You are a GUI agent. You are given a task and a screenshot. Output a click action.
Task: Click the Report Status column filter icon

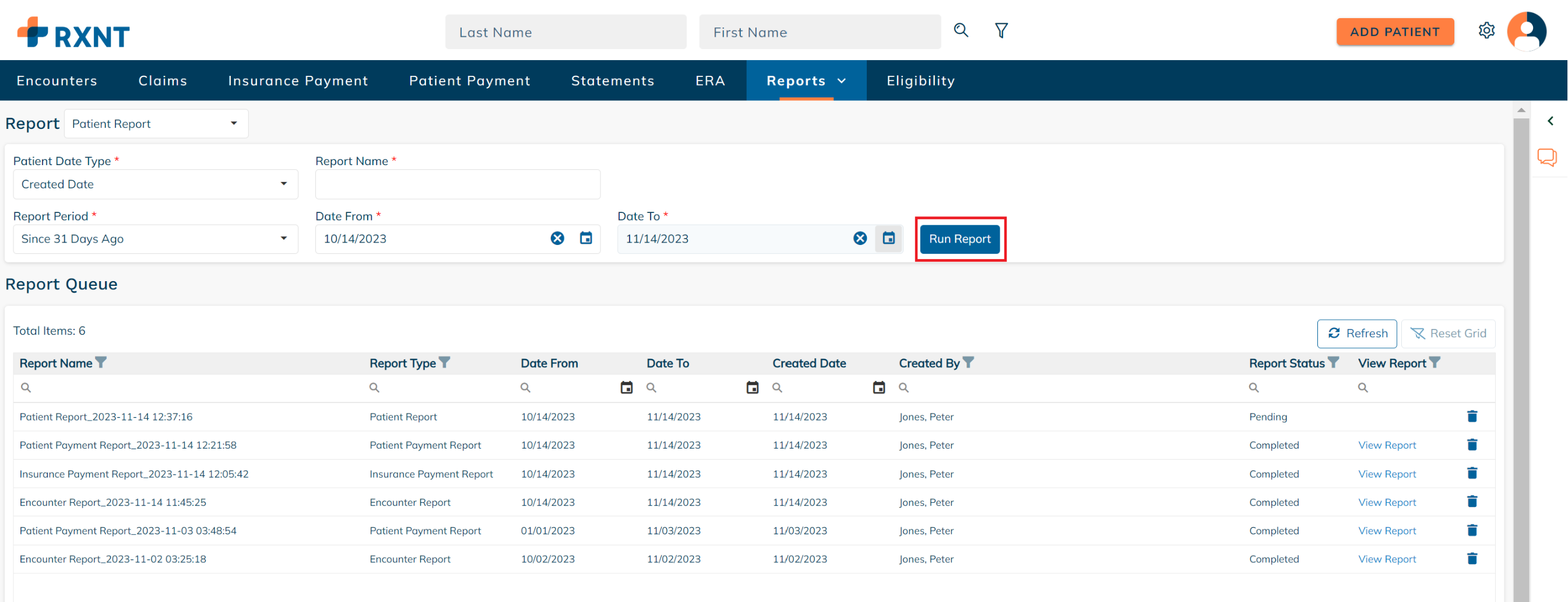click(1333, 362)
